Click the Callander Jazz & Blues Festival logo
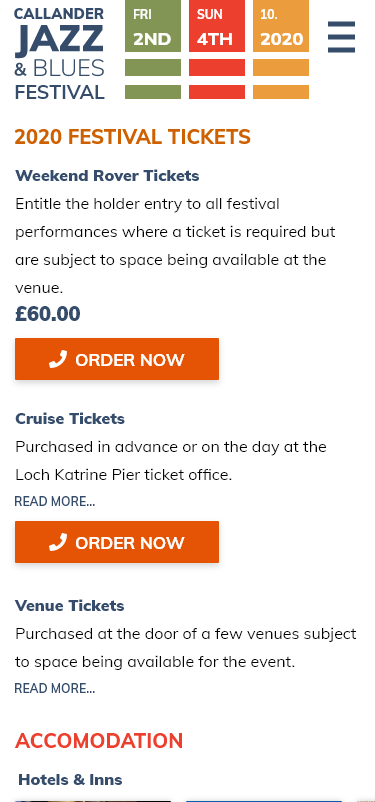 tap(59, 54)
